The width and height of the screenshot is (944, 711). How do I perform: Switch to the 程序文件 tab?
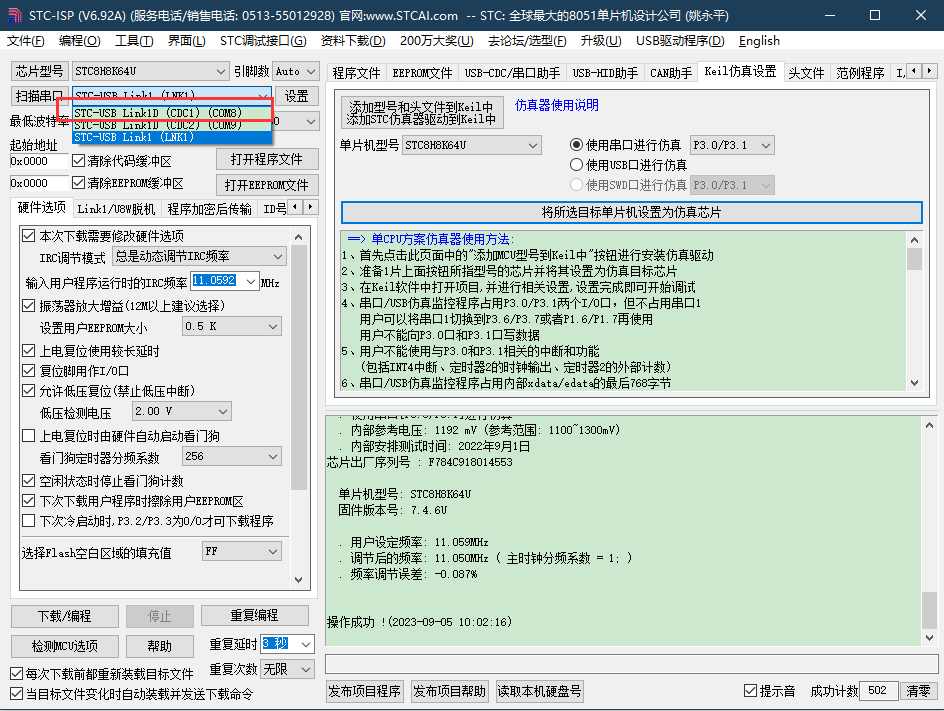tap(356, 73)
